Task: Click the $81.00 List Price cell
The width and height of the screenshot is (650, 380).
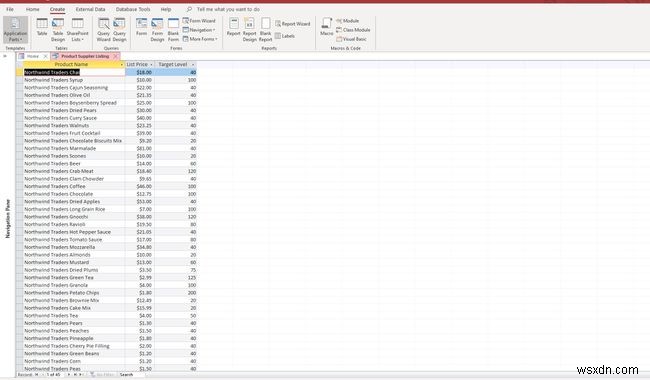Action: (x=140, y=148)
